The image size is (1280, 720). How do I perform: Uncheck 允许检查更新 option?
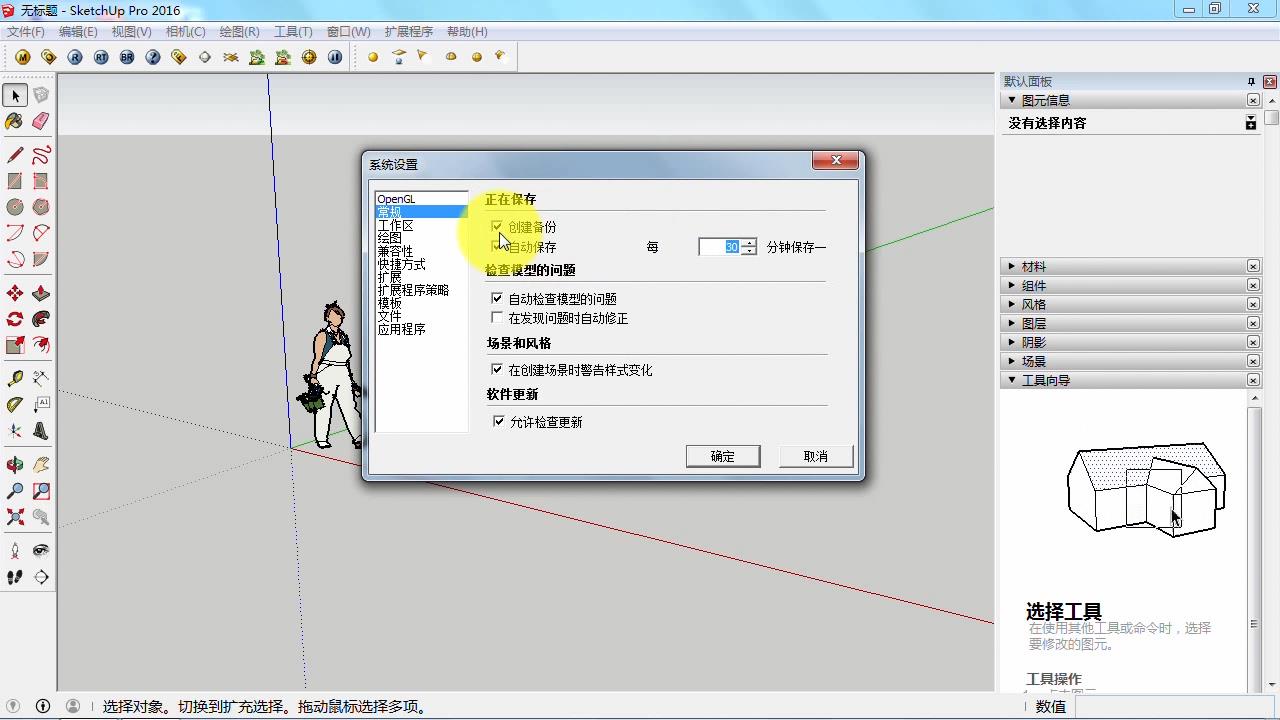[x=499, y=421]
